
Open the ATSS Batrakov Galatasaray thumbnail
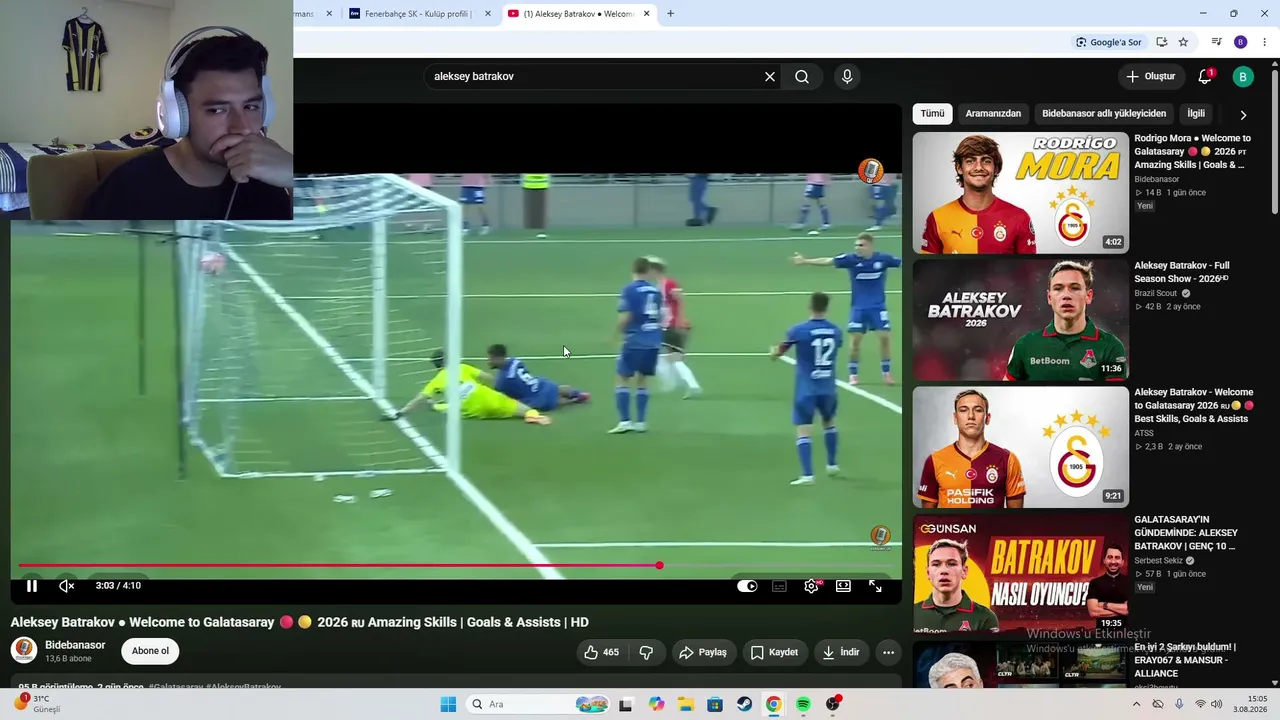pyautogui.click(x=1020, y=447)
